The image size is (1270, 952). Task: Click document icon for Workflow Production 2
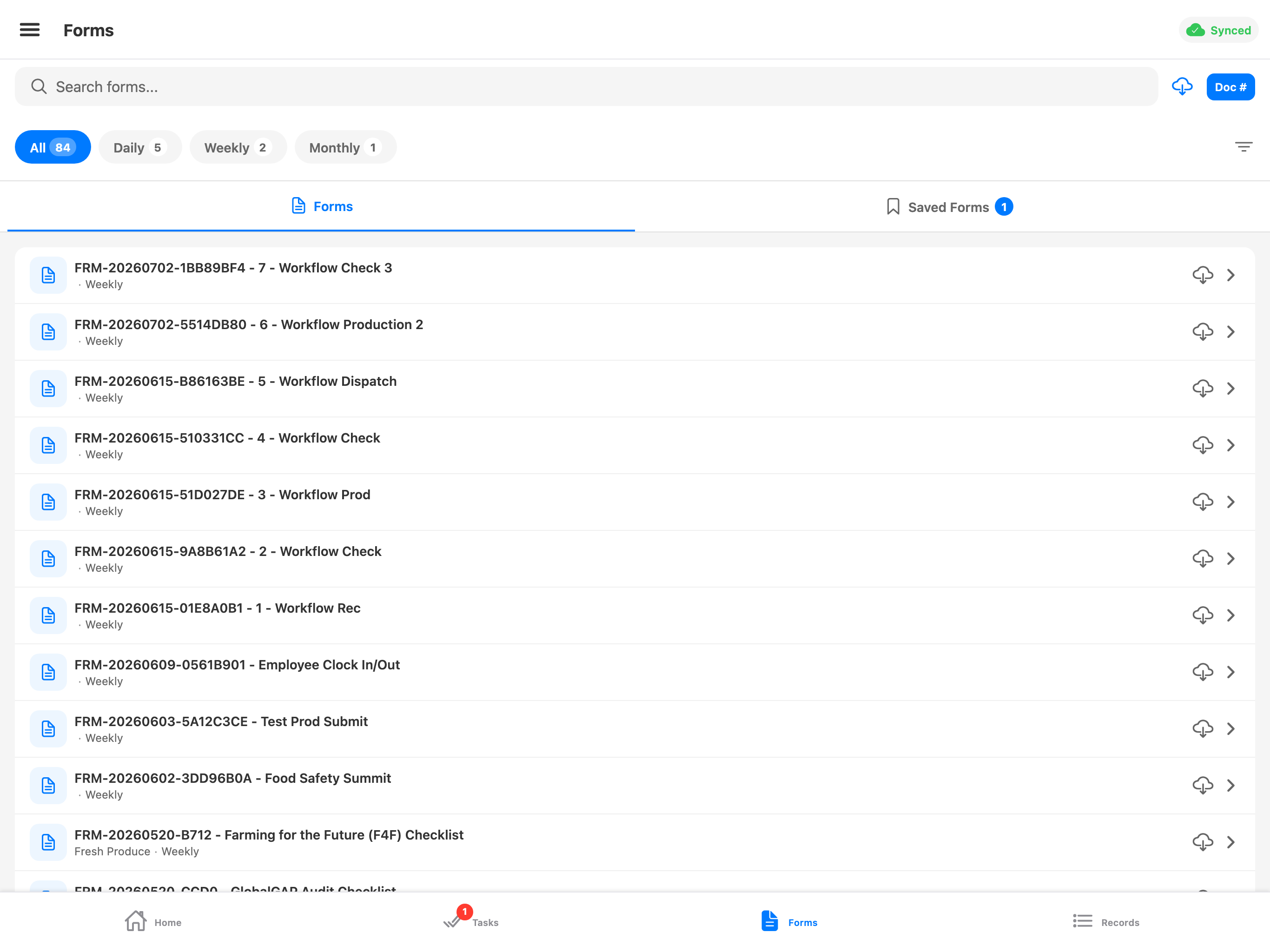[x=48, y=332]
